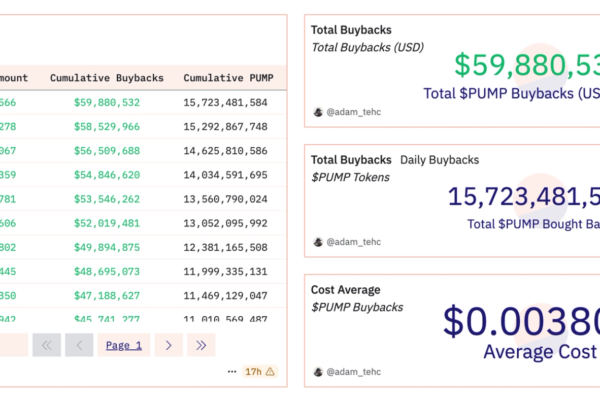This screenshot has width=600, height=400.
Task: Skip to last page double chevron
Action: click(x=201, y=345)
